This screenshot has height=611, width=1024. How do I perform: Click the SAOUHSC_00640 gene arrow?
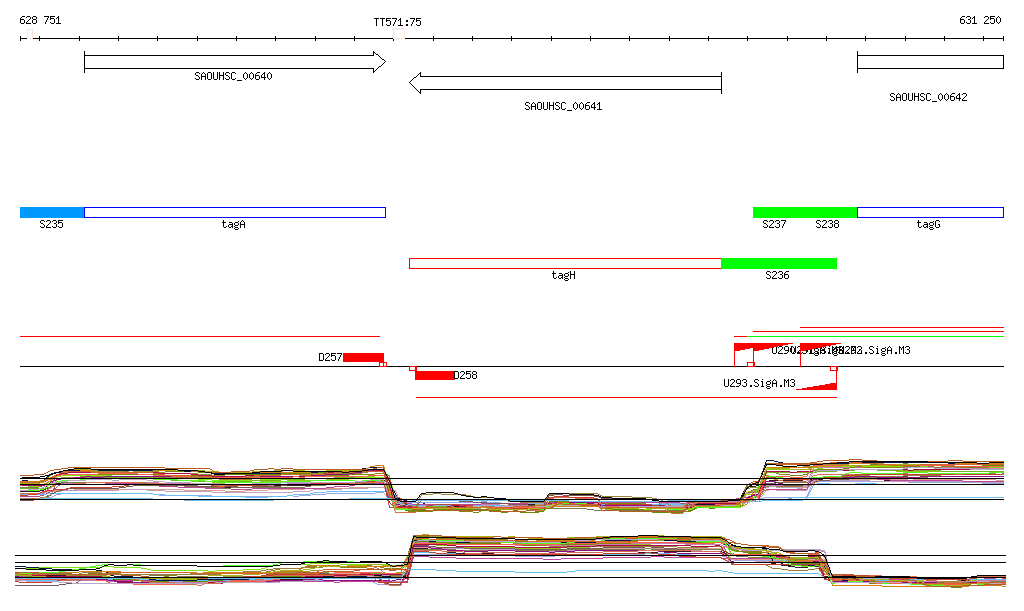[234, 63]
